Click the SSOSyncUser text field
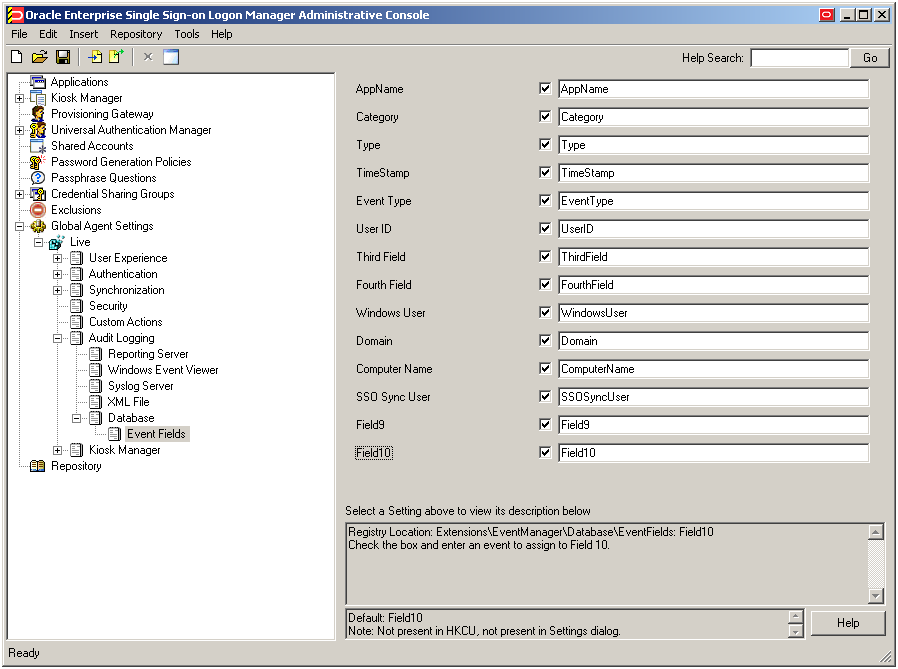898x669 pixels. pos(713,397)
